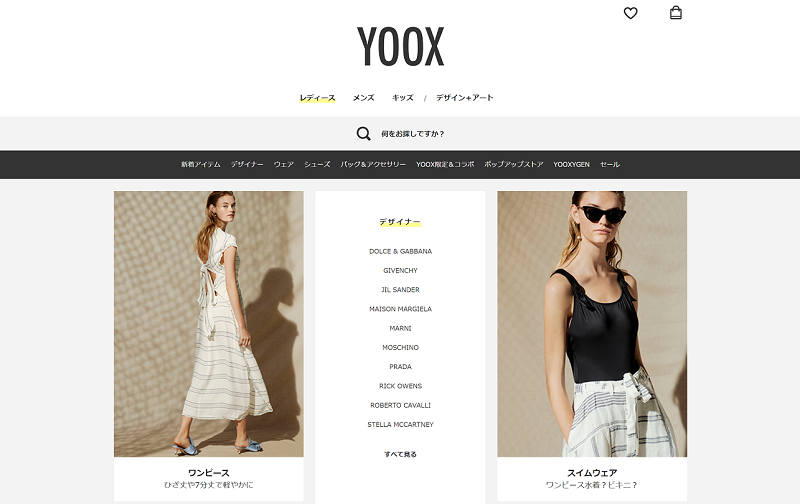Go to デザイン+アート section

(464, 97)
